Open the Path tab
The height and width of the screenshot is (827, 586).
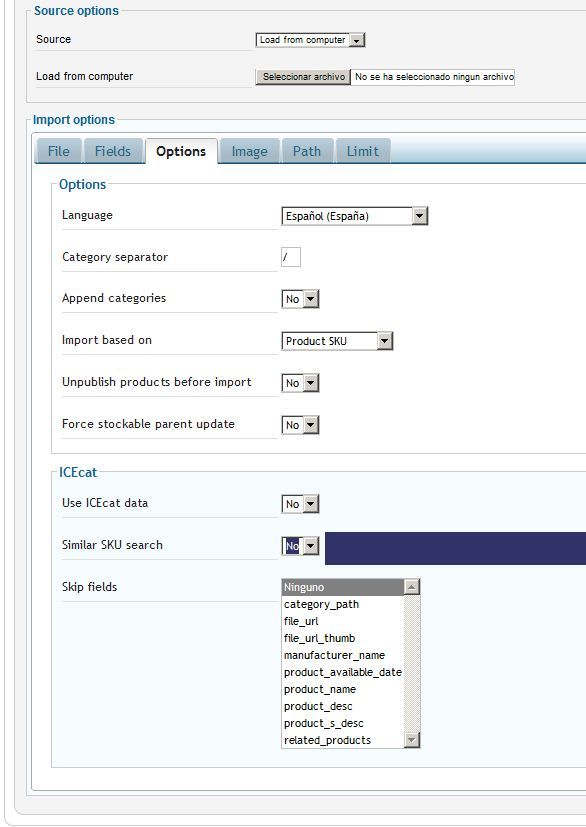pos(307,151)
